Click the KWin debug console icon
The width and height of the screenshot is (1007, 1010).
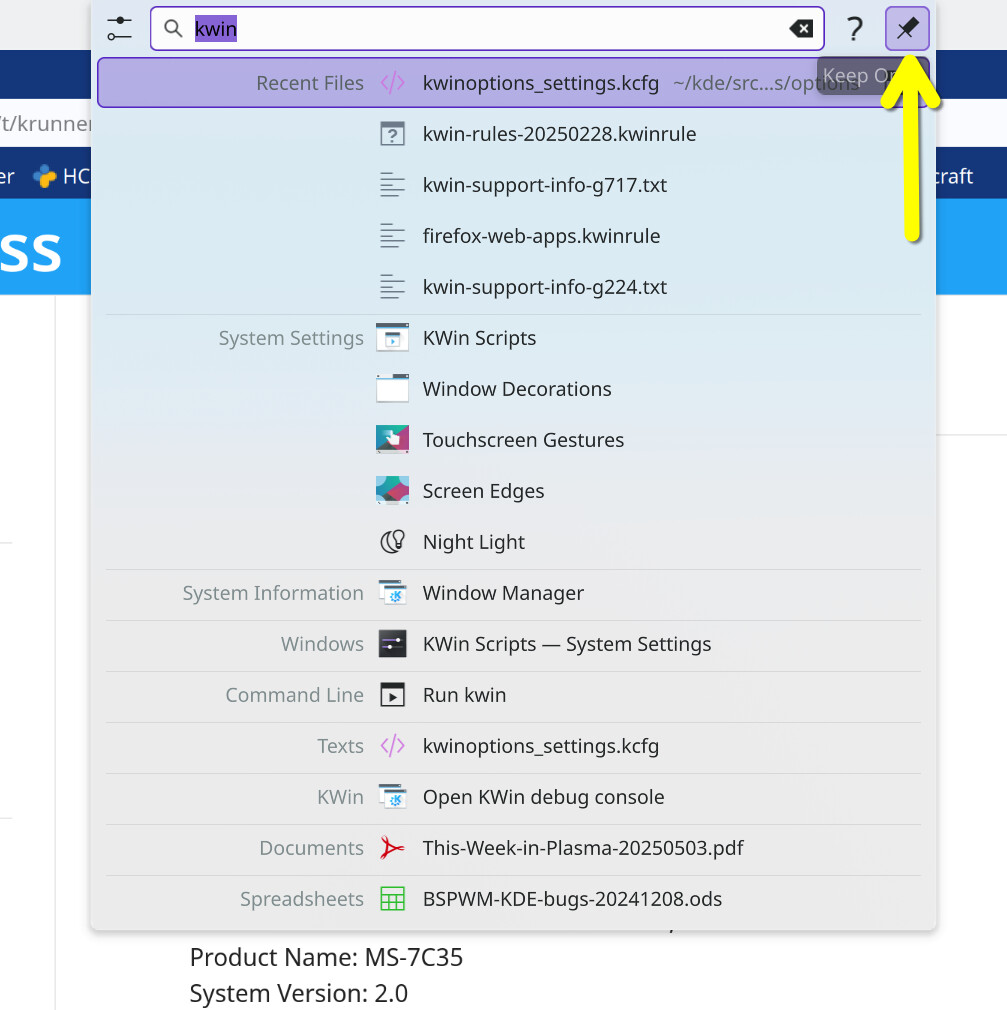(x=392, y=797)
